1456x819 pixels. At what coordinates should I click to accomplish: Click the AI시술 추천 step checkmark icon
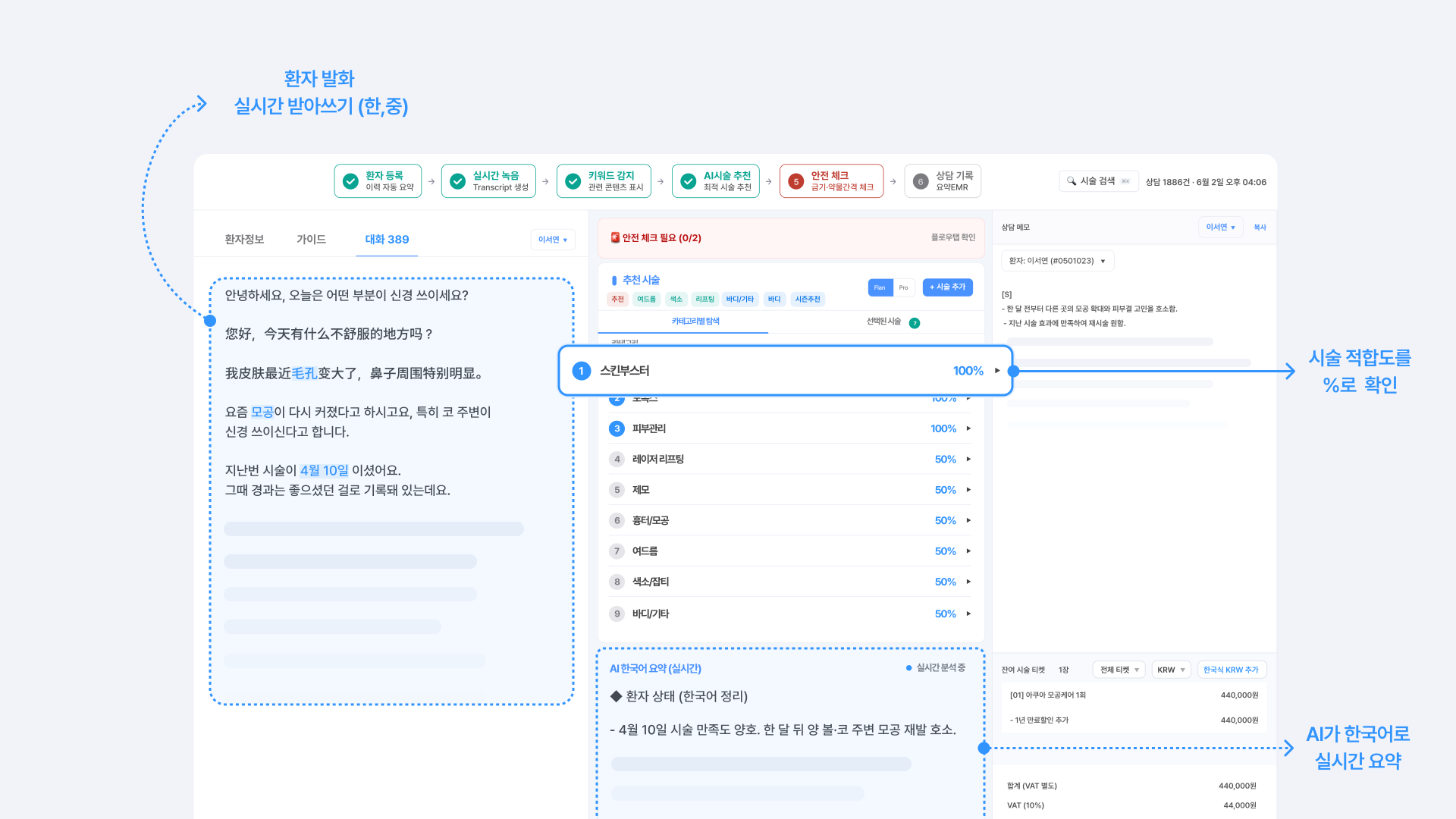tap(689, 181)
